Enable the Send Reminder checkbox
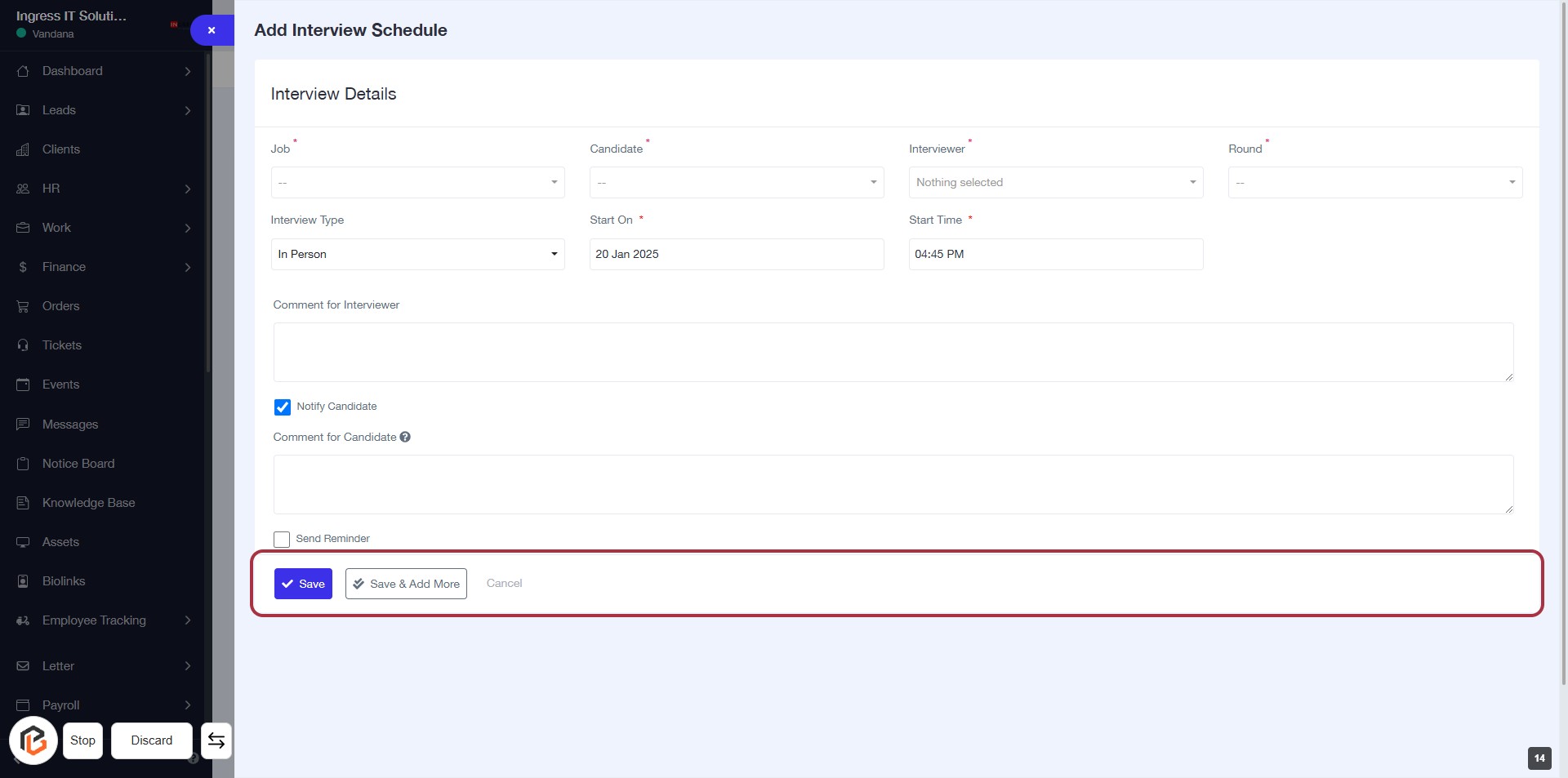The height and width of the screenshot is (778, 1568). coord(282,540)
